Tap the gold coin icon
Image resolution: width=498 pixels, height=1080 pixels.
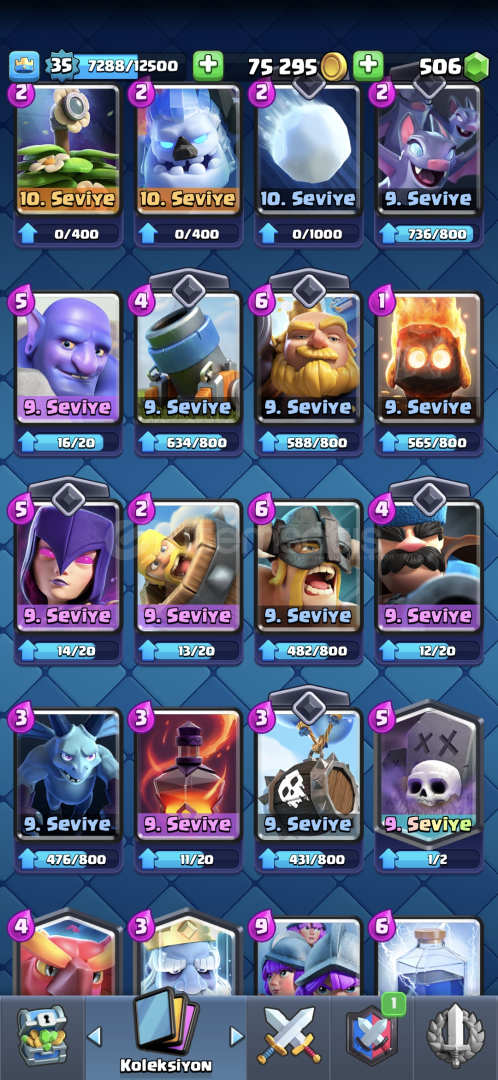click(335, 66)
